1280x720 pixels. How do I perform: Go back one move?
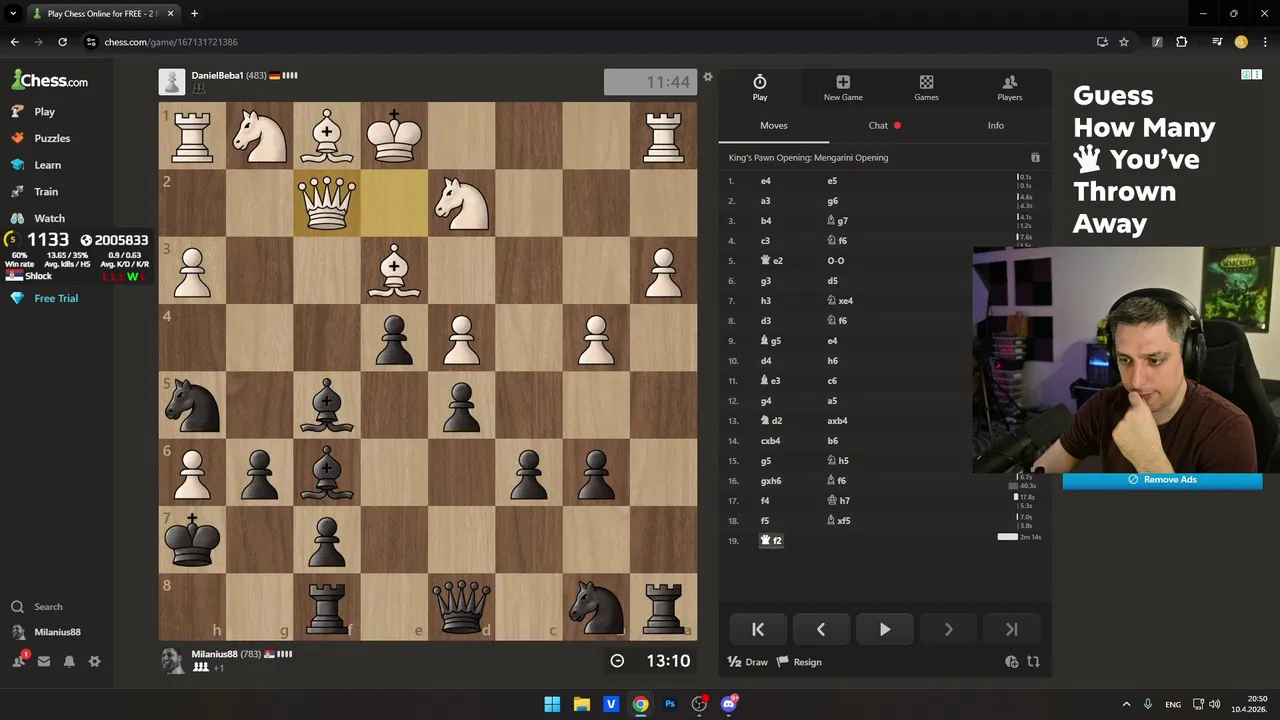pos(821,629)
